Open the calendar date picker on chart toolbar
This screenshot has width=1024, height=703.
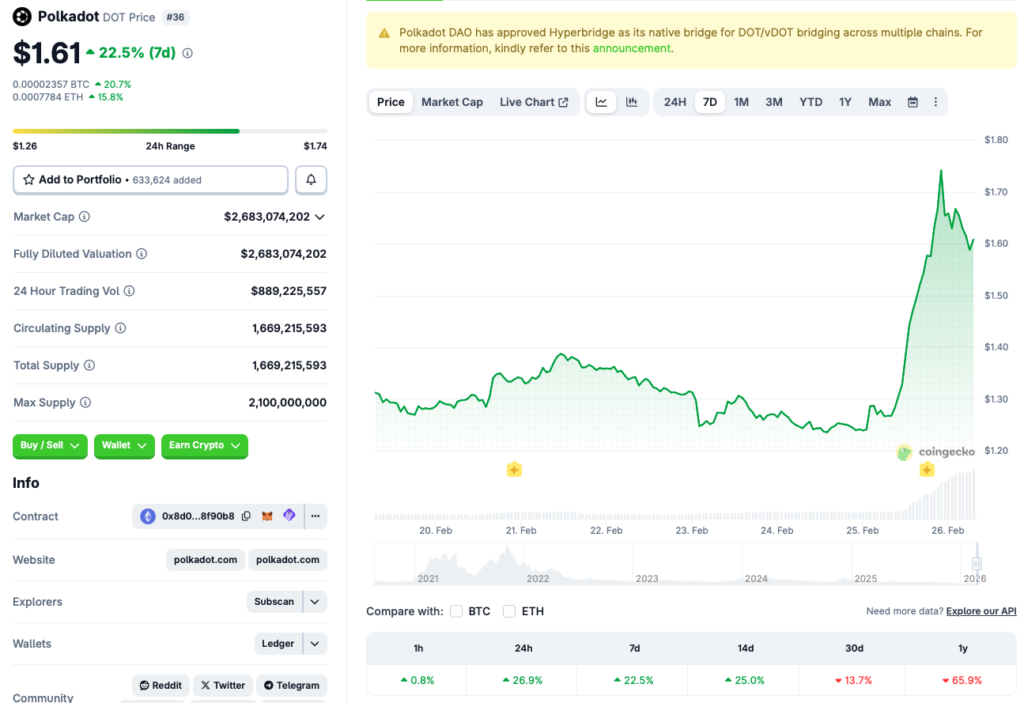912,101
